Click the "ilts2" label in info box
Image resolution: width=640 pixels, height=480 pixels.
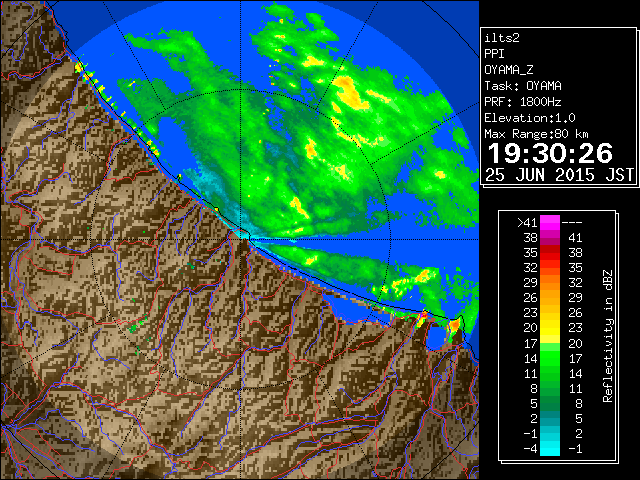pyautogui.click(x=502, y=38)
